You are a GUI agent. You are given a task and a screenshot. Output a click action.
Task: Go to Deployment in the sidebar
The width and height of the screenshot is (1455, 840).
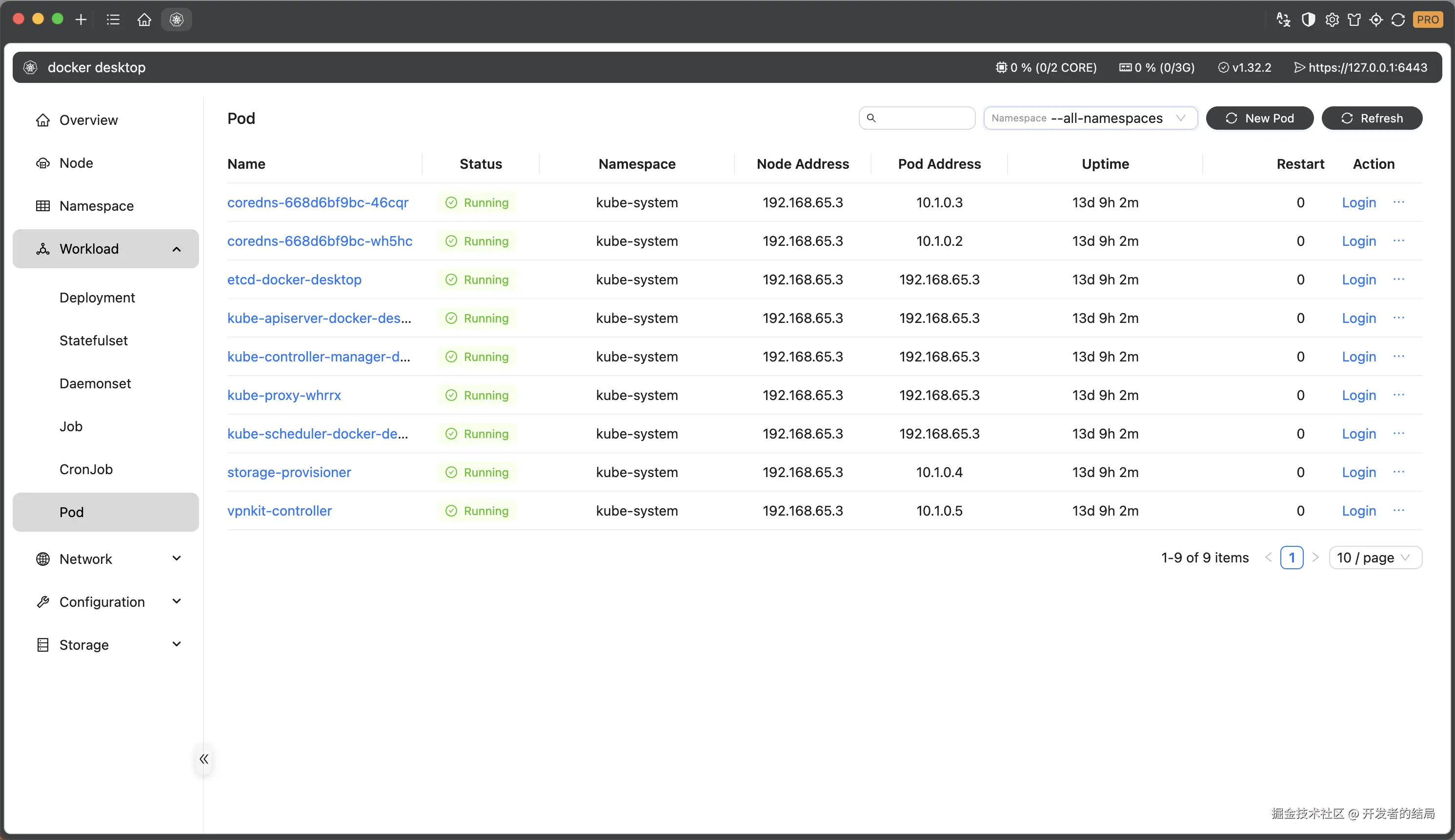tap(97, 298)
